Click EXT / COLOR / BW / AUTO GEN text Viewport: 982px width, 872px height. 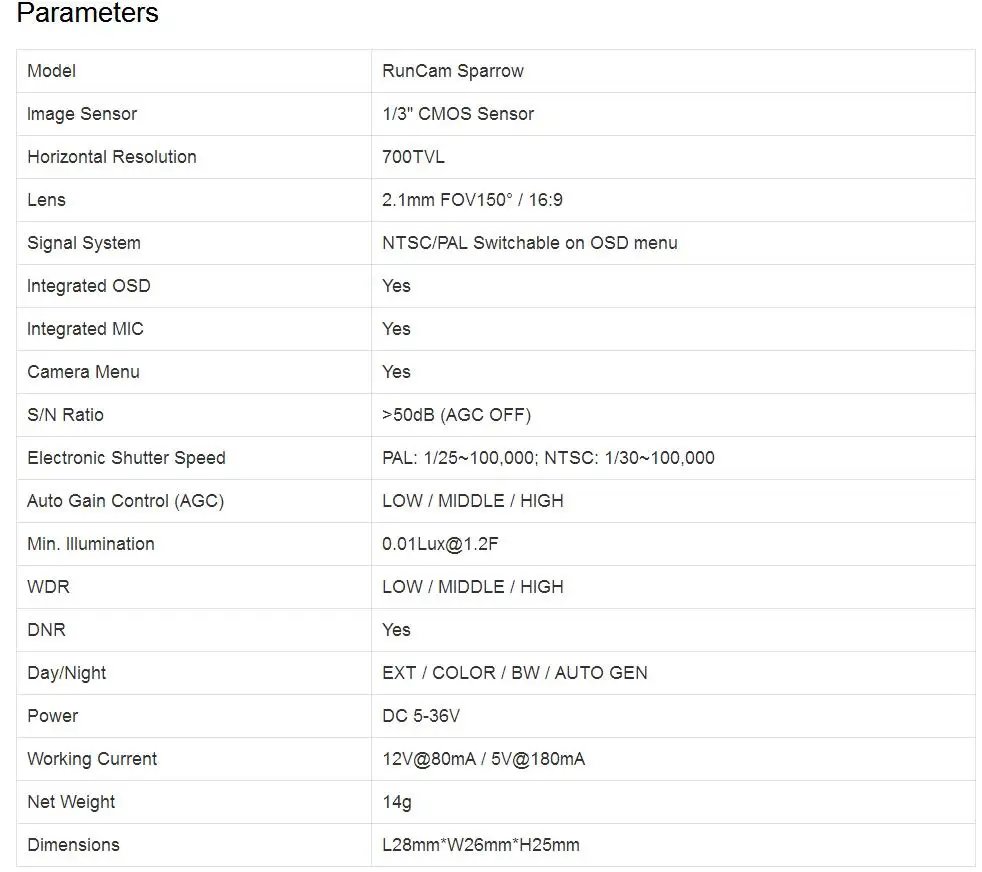[515, 673]
